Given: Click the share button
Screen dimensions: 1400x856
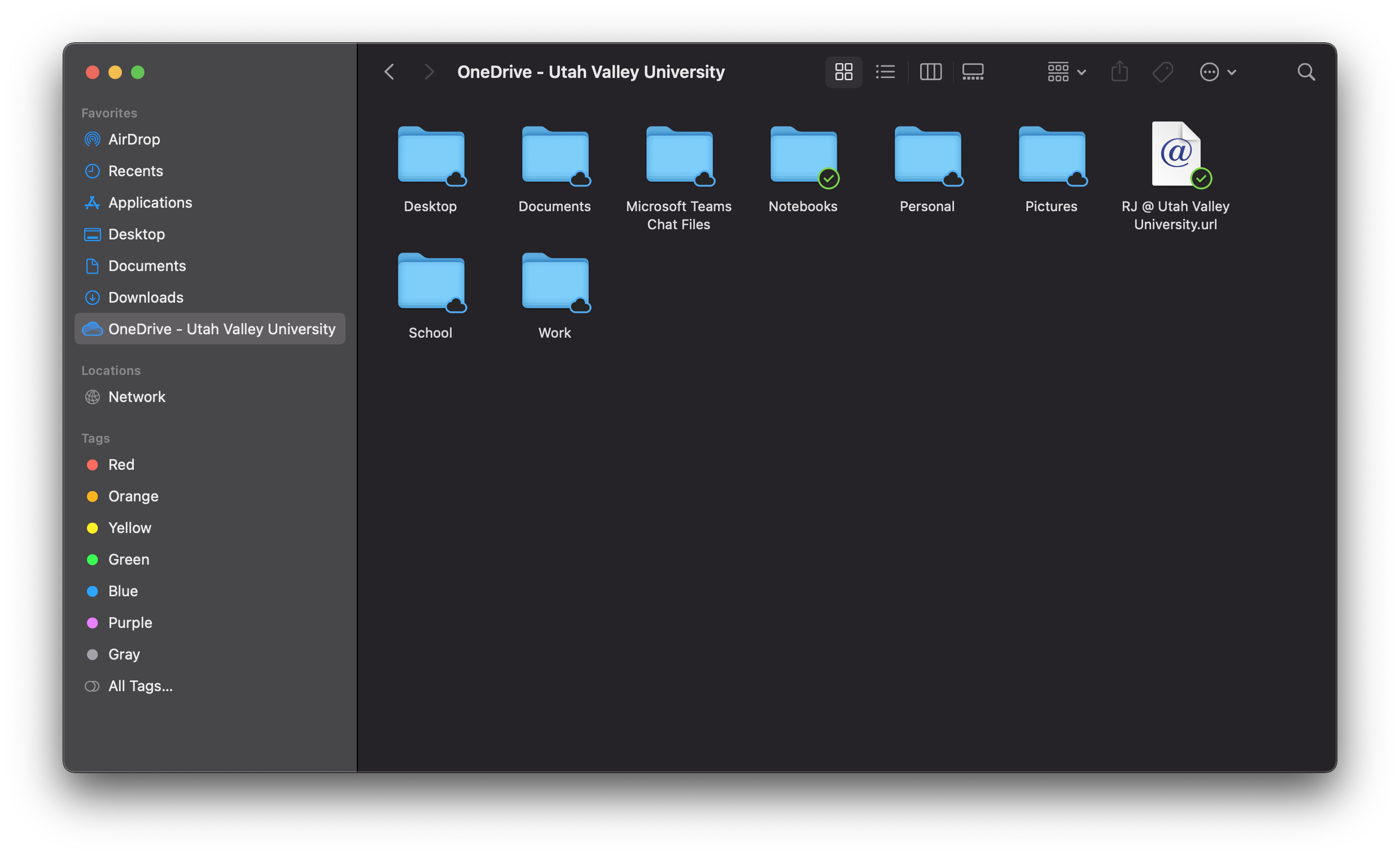Looking at the screenshot, I should 1121,72.
